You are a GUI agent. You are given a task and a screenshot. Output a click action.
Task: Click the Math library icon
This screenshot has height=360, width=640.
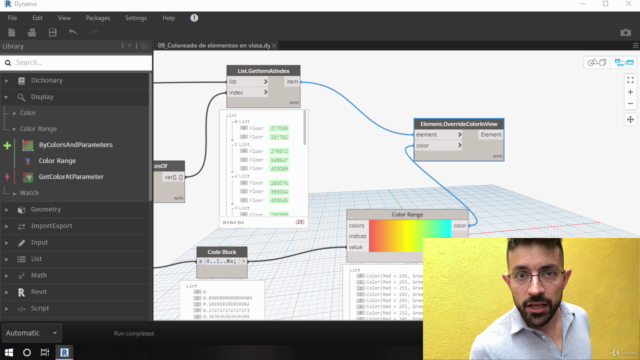coord(21,276)
